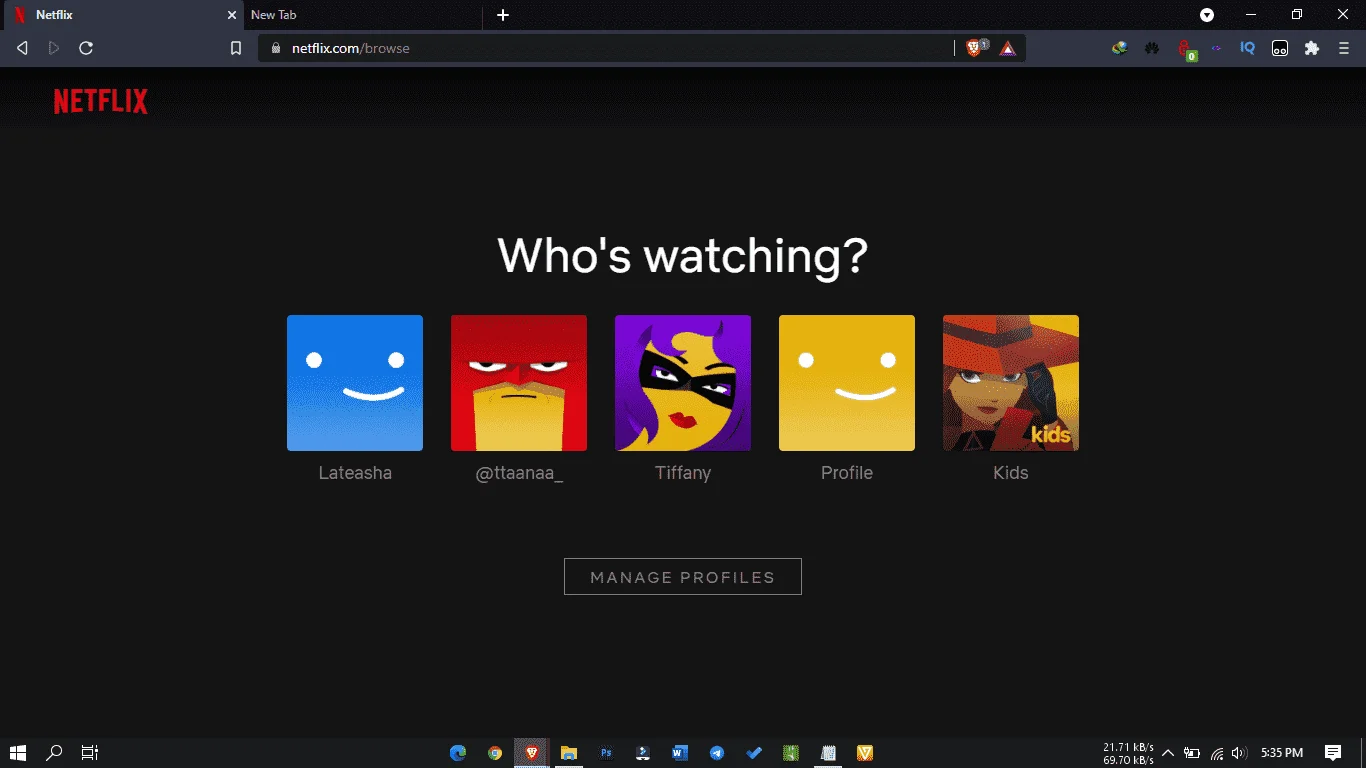This screenshot has height=768, width=1366.
Task: Bookmark this page with bookmark icon
Action: coord(236,48)
